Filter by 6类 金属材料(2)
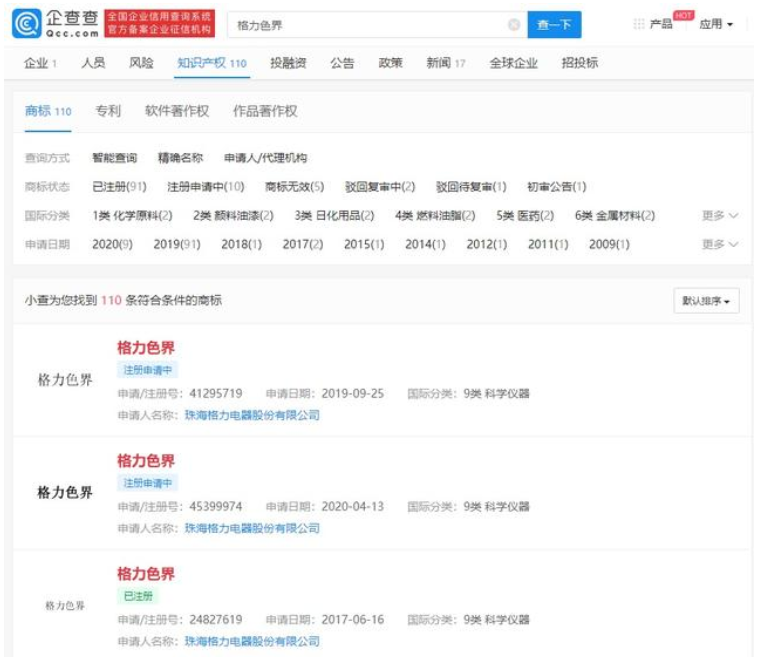767x657 pixels. (x=614, y=215)
